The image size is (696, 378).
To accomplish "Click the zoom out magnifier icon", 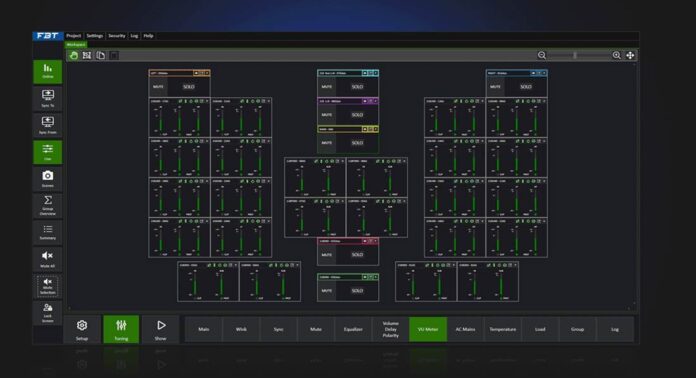I will (542, 55).
